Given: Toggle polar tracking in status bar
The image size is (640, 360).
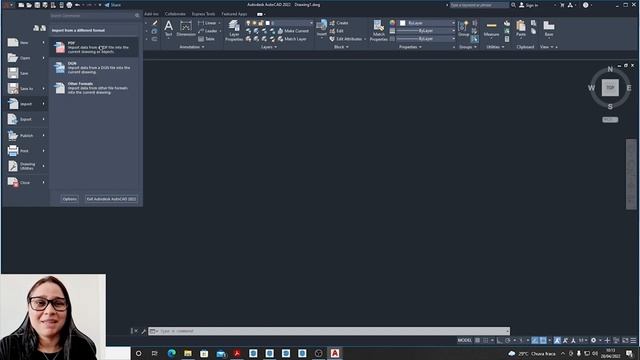Looking at the screenshot, I should coord(507,340).
